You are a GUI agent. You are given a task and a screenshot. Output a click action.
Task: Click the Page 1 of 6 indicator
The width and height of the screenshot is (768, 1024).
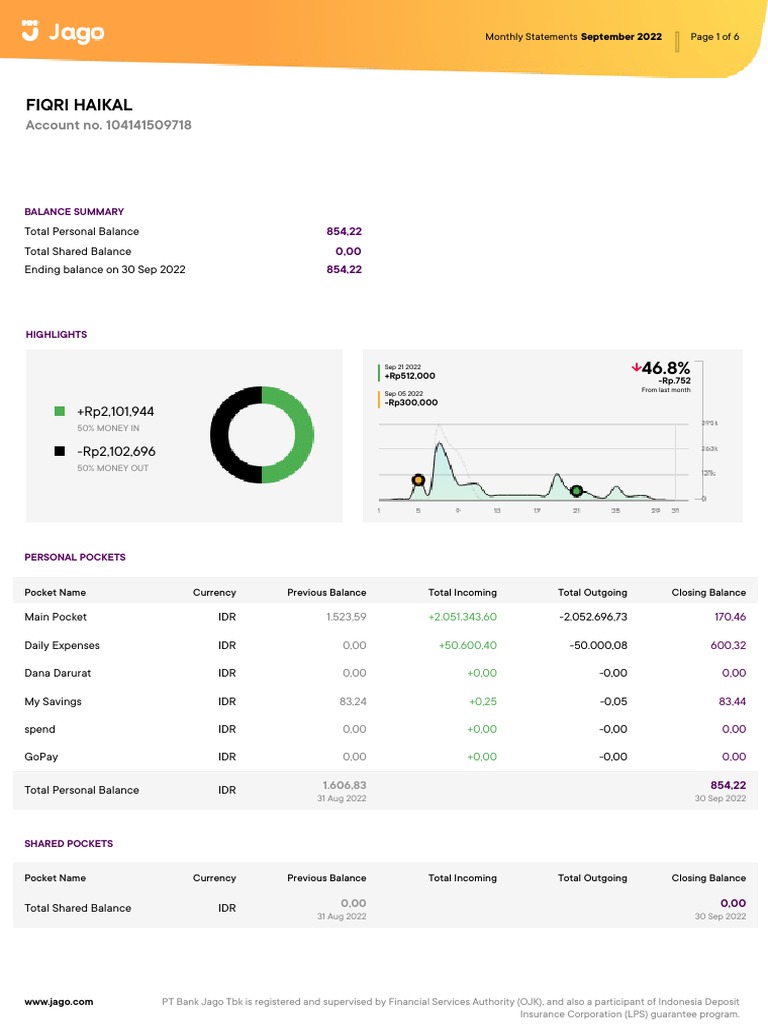pyautogui.click(x=715, y=37)
